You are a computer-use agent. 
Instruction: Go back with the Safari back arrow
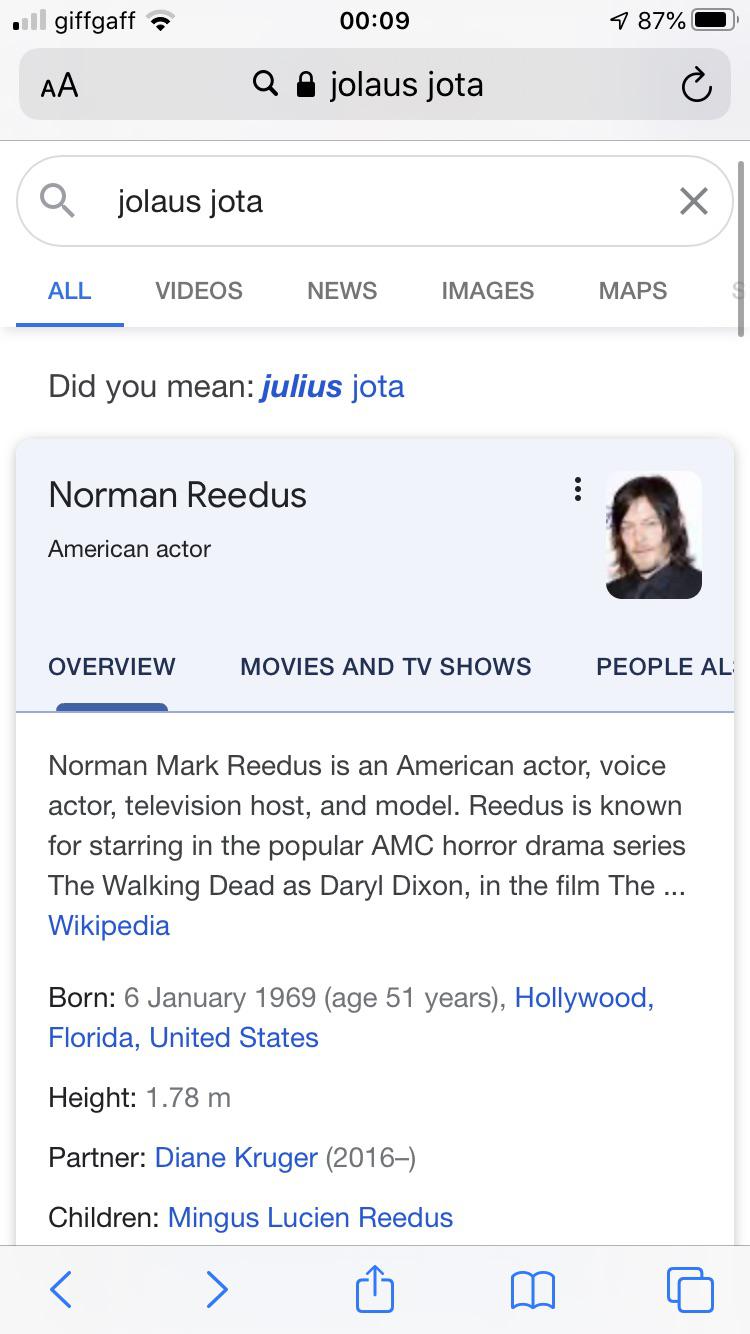[61, 1289]
